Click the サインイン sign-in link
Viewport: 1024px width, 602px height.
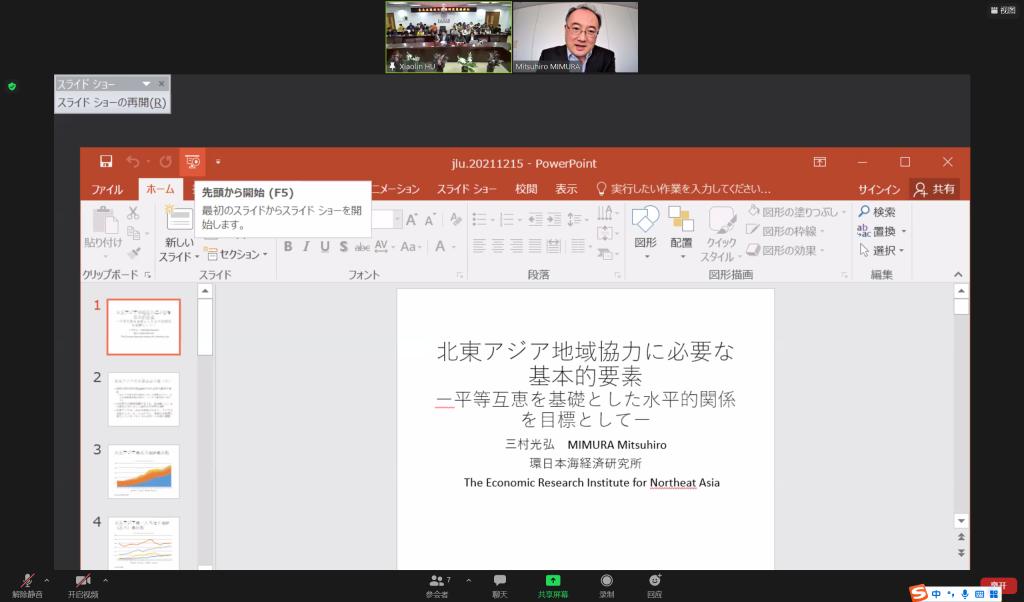click(879, 189)
